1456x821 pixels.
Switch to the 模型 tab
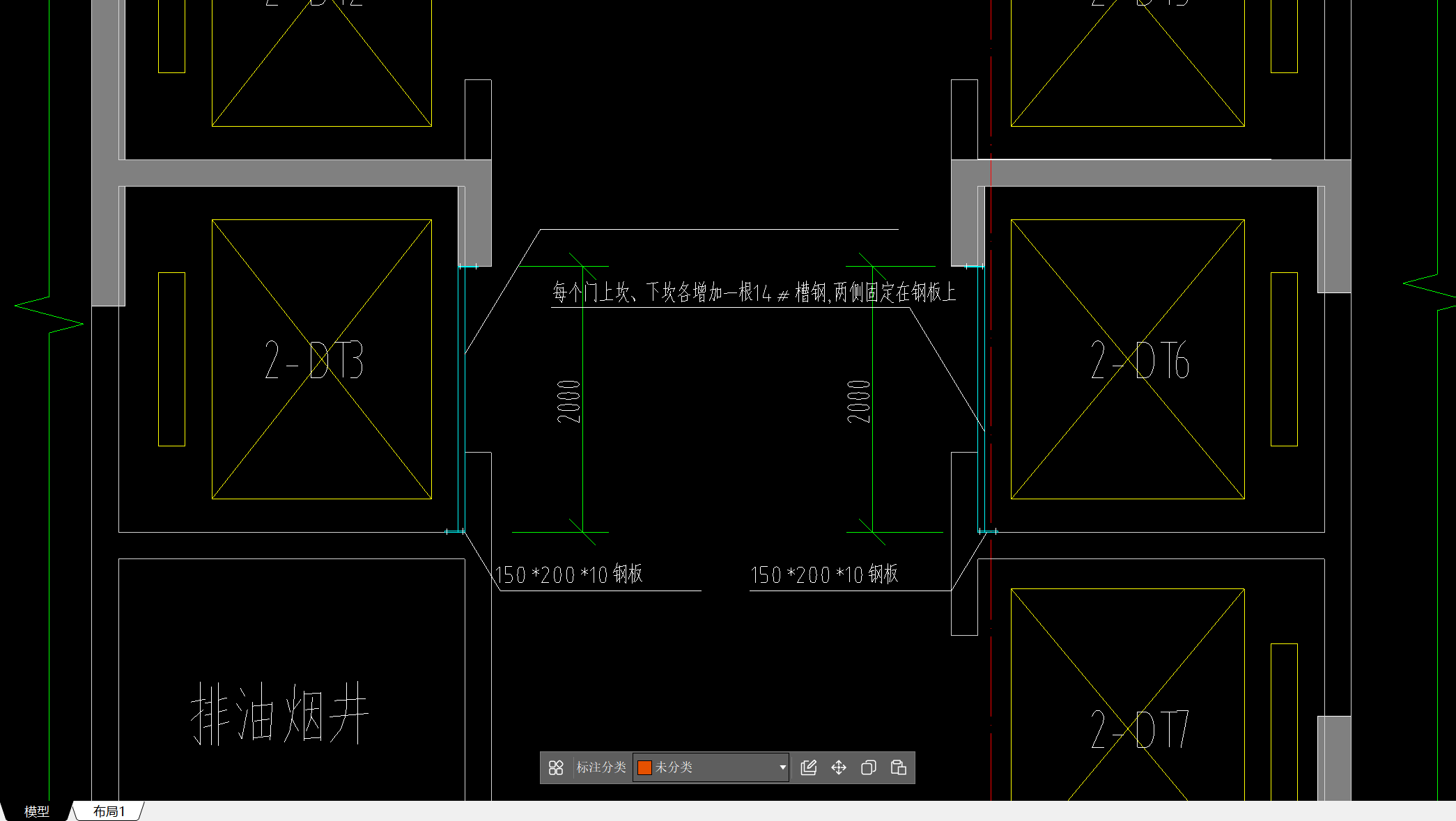tap(36, 811)
